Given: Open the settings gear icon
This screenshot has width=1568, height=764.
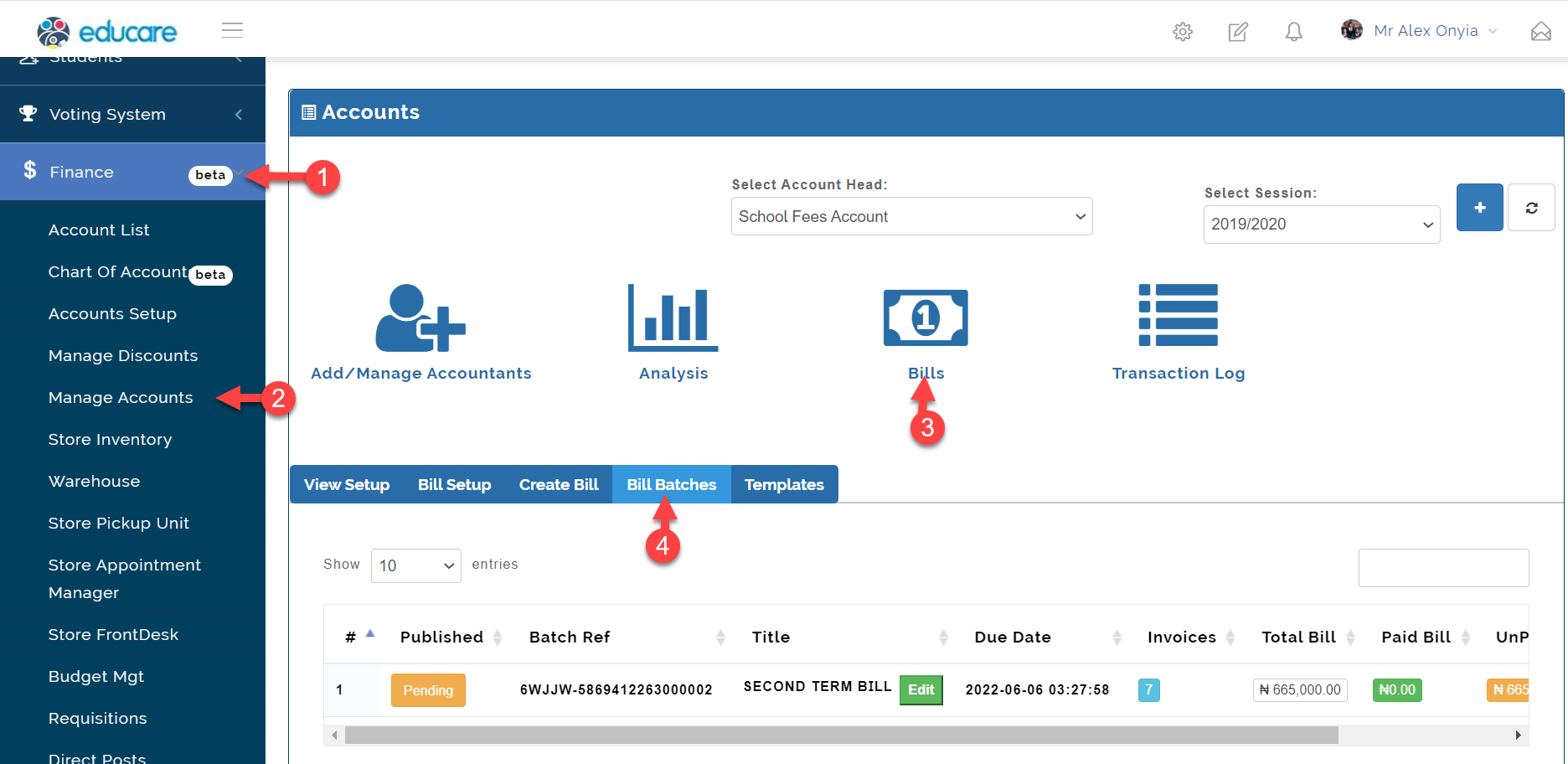Looking at the screenshot, I should tap(1183, 32).
